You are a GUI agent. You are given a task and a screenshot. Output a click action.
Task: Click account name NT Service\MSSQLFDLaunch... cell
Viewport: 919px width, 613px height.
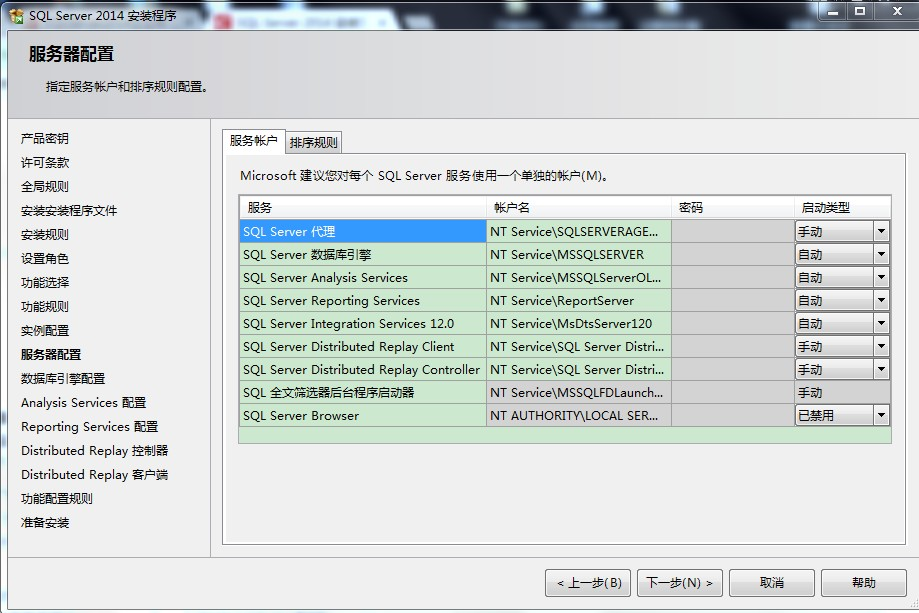579,392
